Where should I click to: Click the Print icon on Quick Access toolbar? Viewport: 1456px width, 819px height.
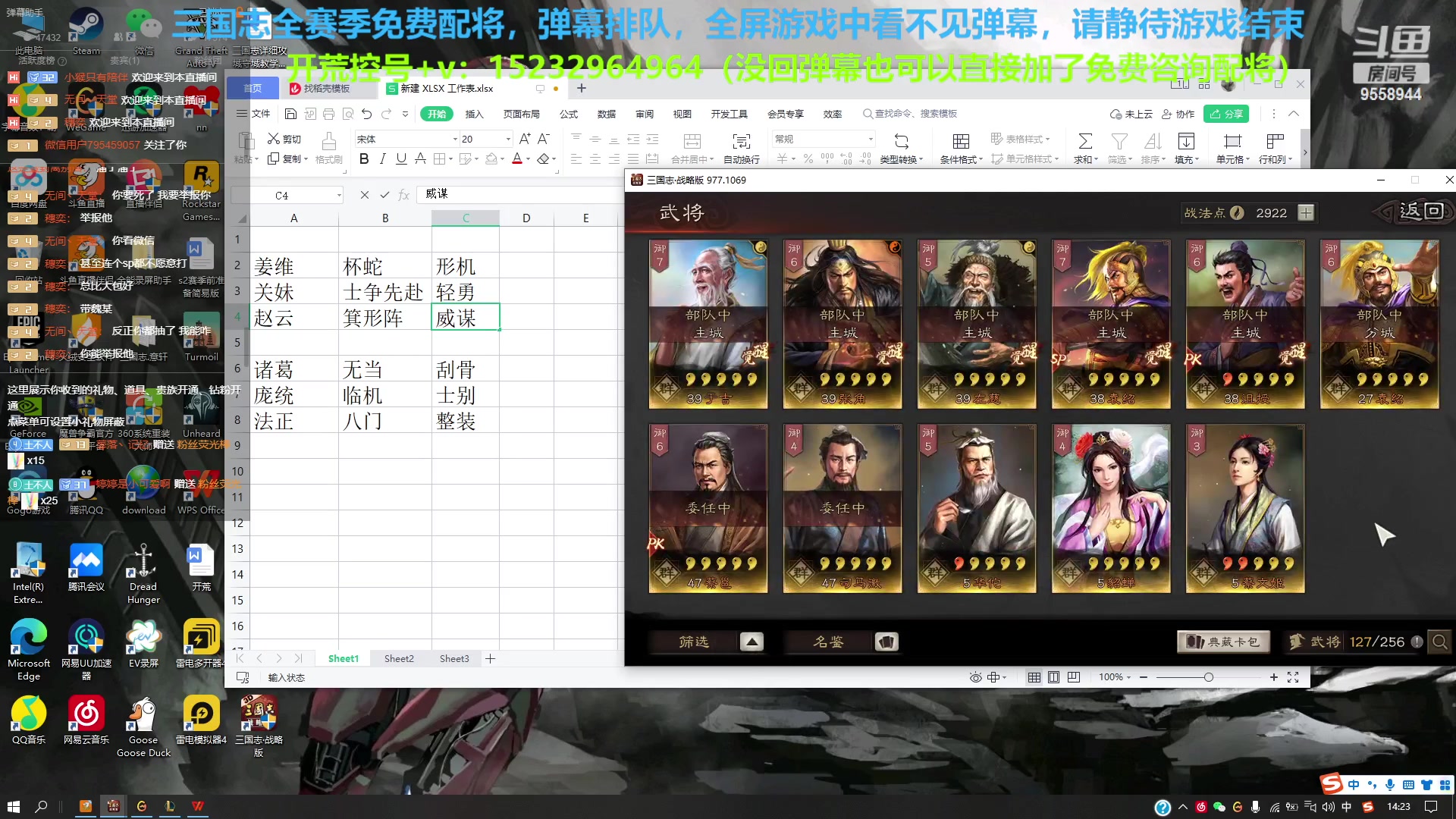click(328, 113)
